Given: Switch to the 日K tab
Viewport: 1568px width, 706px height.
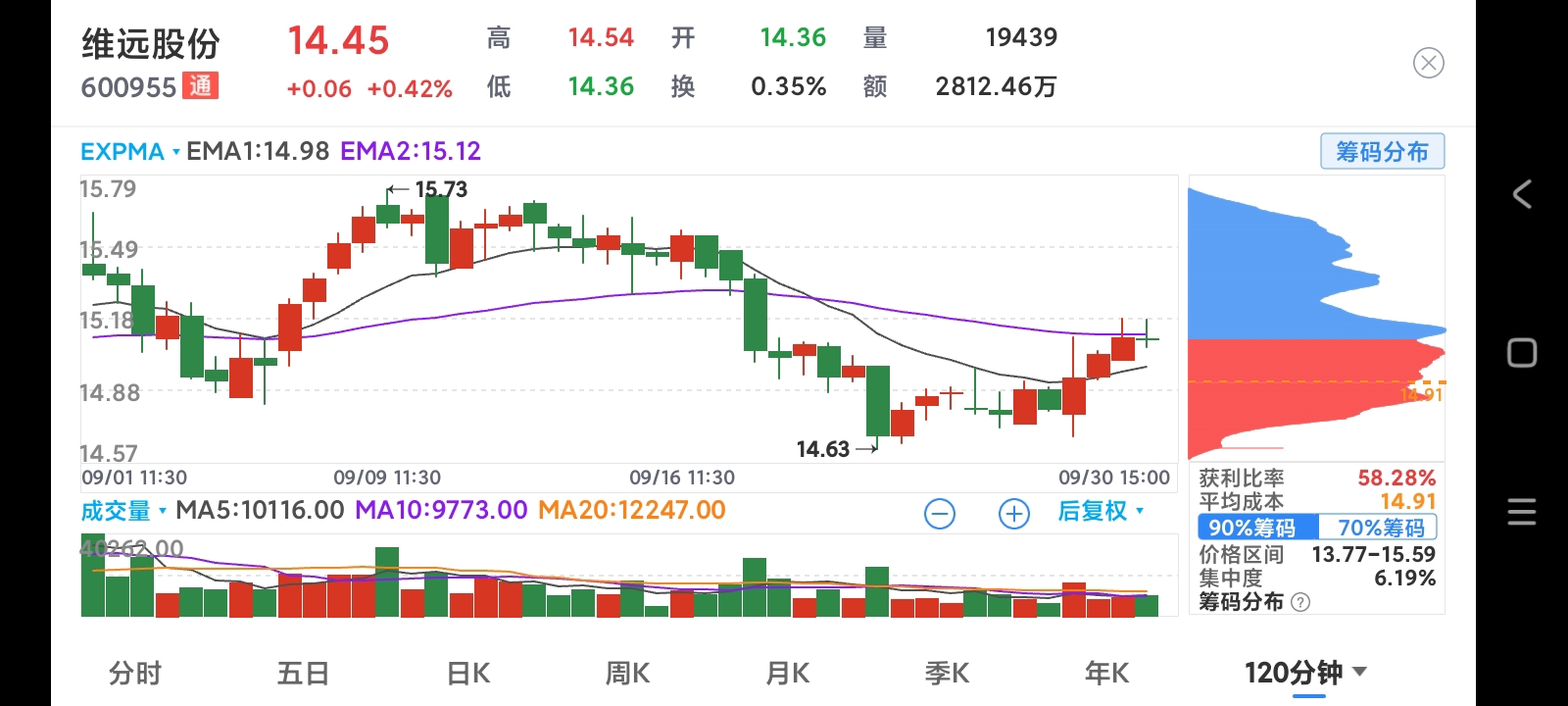Looking at the screenshot, I should tap(467, 674).
